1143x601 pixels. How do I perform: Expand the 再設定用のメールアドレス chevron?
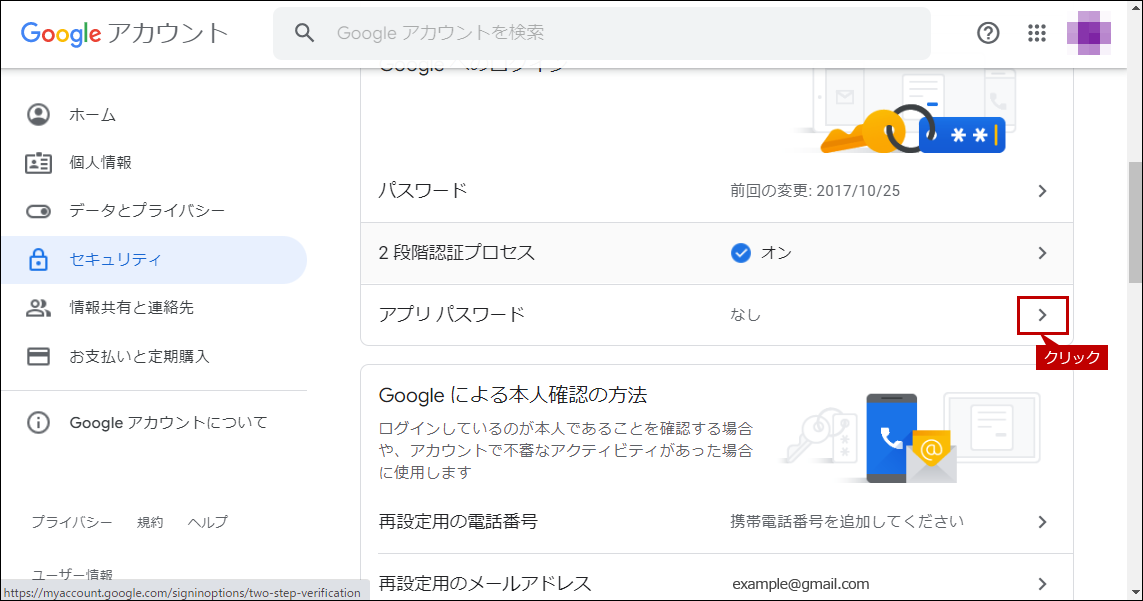pyautogui.click(x=1042, y=583)
